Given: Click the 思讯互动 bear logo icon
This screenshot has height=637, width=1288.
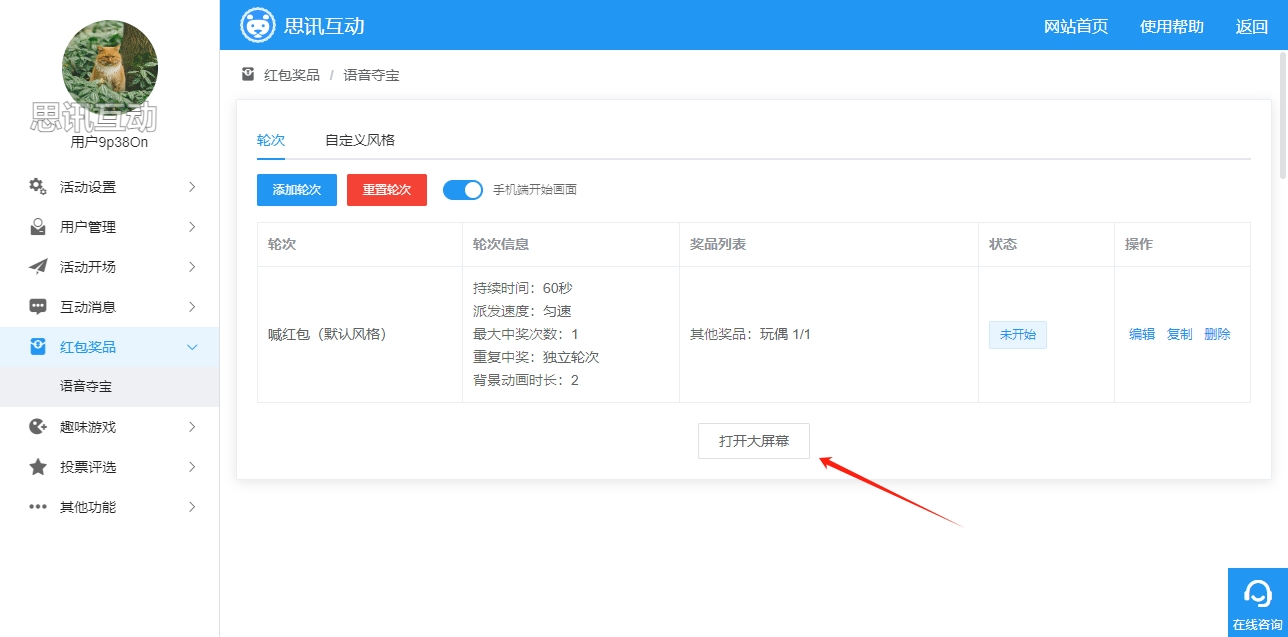Looking at the screenshot, I should click(258, 25).
